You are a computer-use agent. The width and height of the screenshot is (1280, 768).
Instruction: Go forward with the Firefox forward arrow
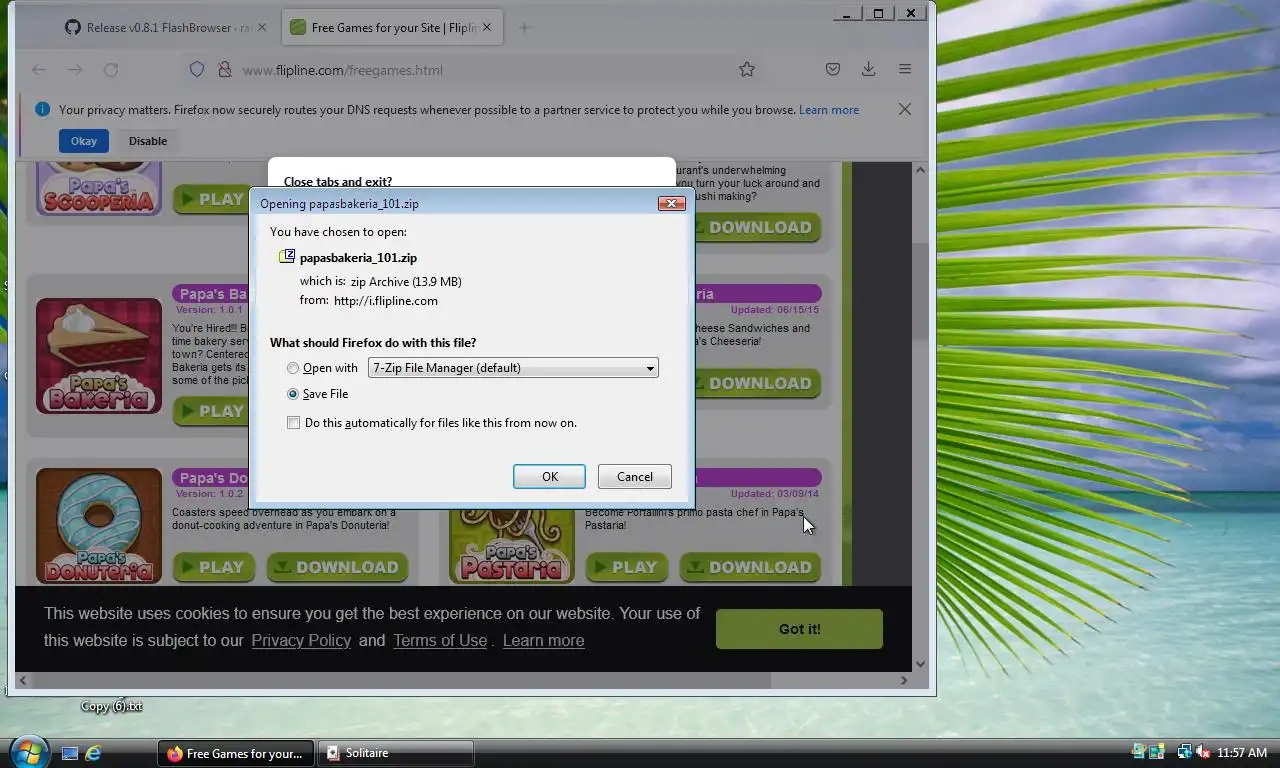tap(75, 70)
